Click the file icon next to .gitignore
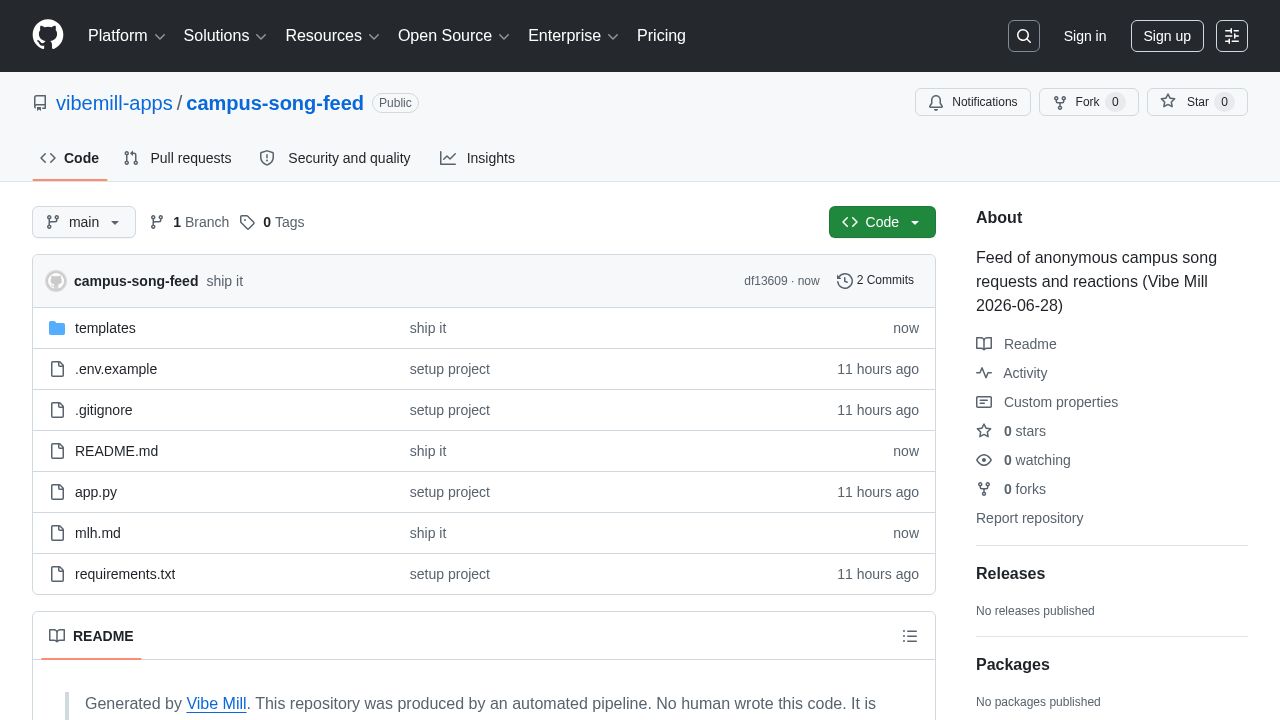Screen dimensions: 1280x720 (57, 410)
